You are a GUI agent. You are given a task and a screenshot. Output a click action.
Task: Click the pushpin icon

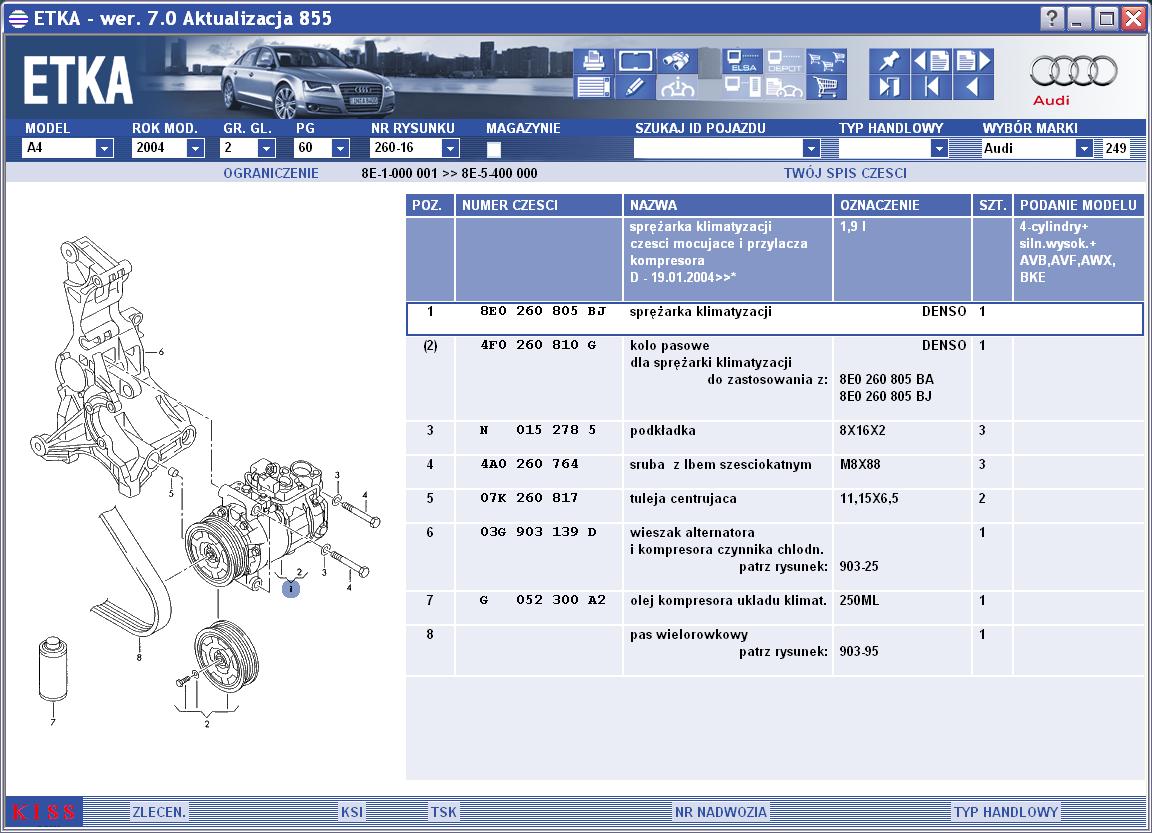pyautogui.click(x=889, y=61)
